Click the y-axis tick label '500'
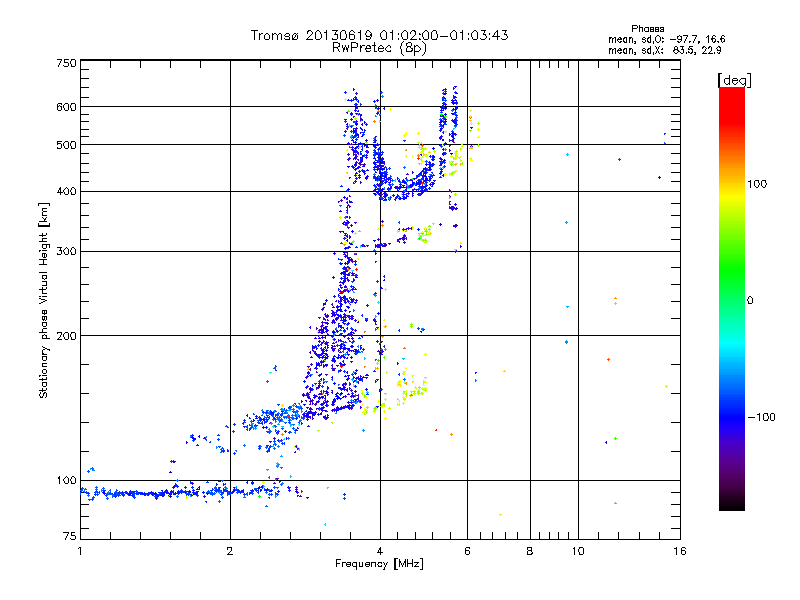 pos(66,145)
